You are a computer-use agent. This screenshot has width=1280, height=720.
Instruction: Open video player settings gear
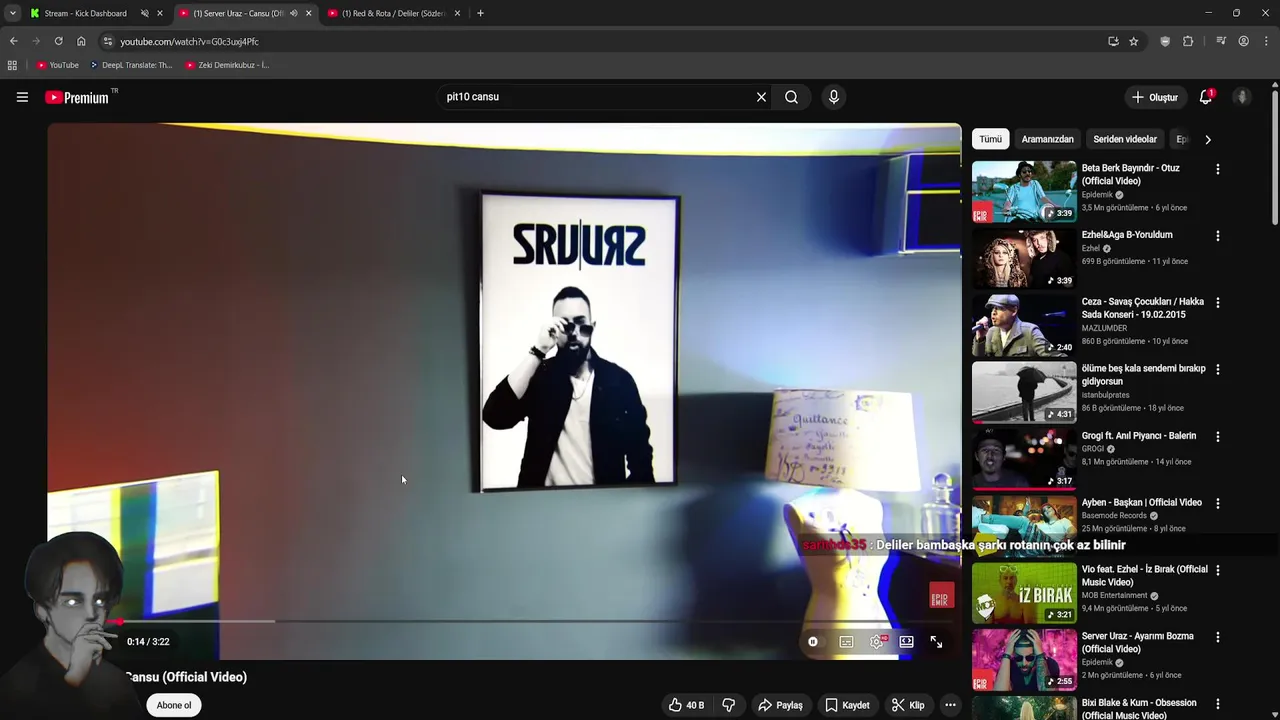pos(877,642)
